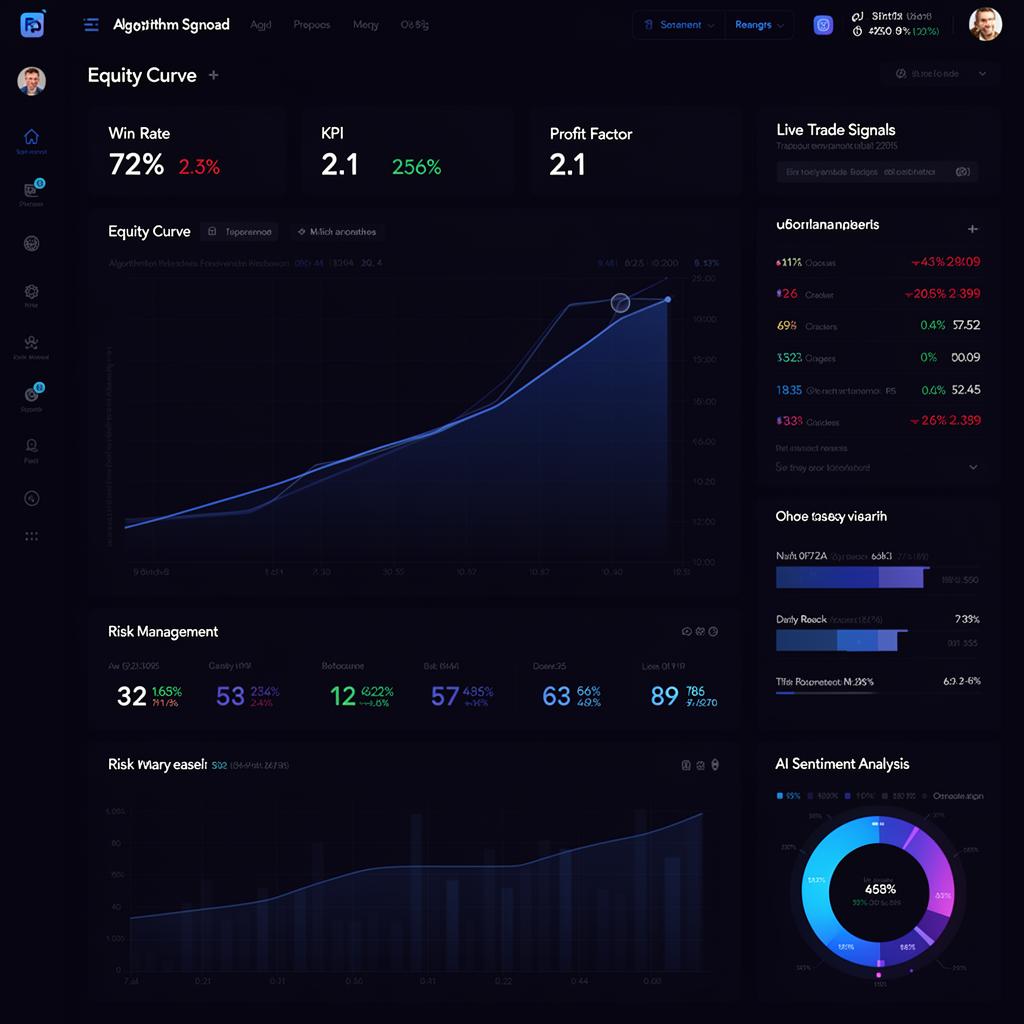Select the Agd menu item
This screenshot has width=1024, height=1024.
(261, 25)
